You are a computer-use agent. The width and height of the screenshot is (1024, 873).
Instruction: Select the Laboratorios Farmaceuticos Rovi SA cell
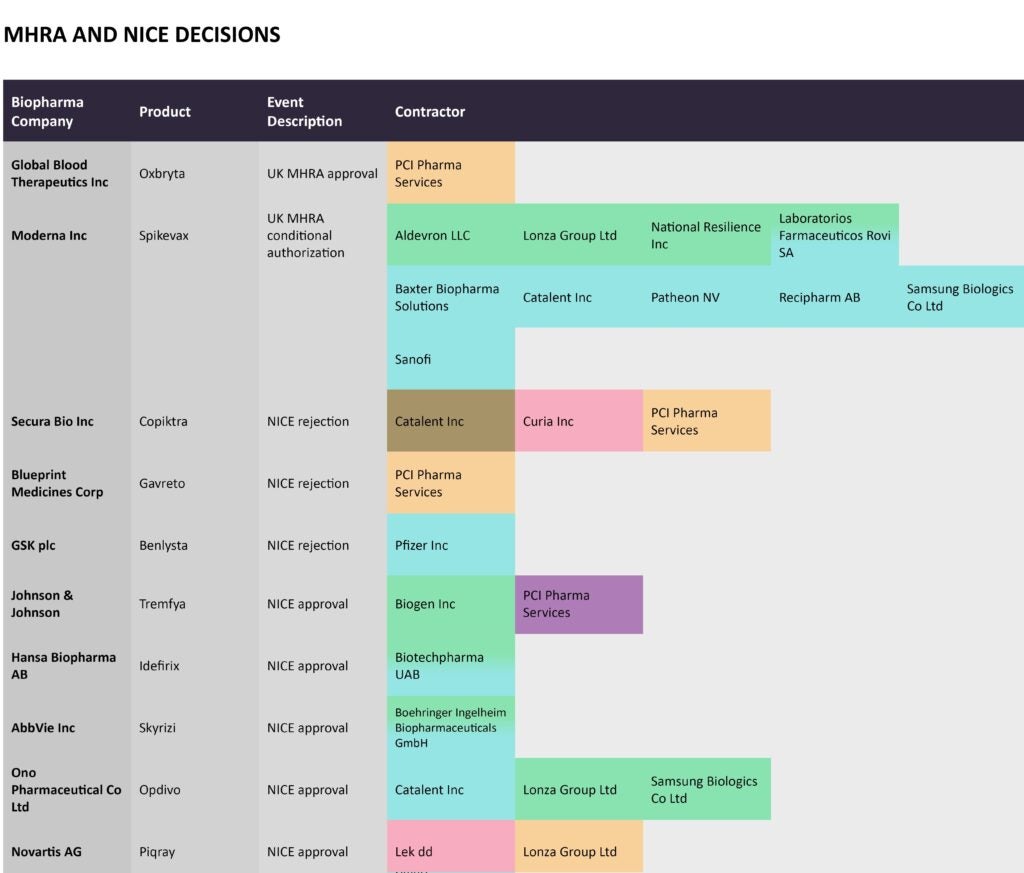tap(837, 235)
